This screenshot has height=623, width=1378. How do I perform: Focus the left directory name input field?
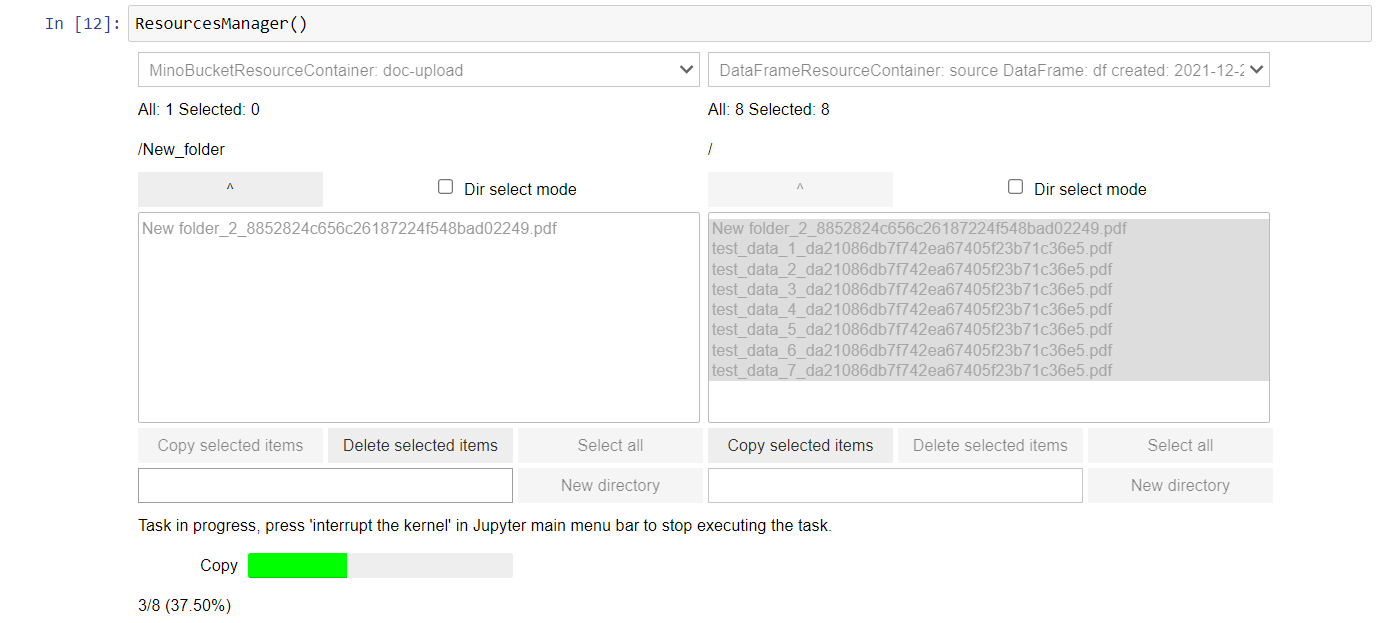(x=325, y=485)
